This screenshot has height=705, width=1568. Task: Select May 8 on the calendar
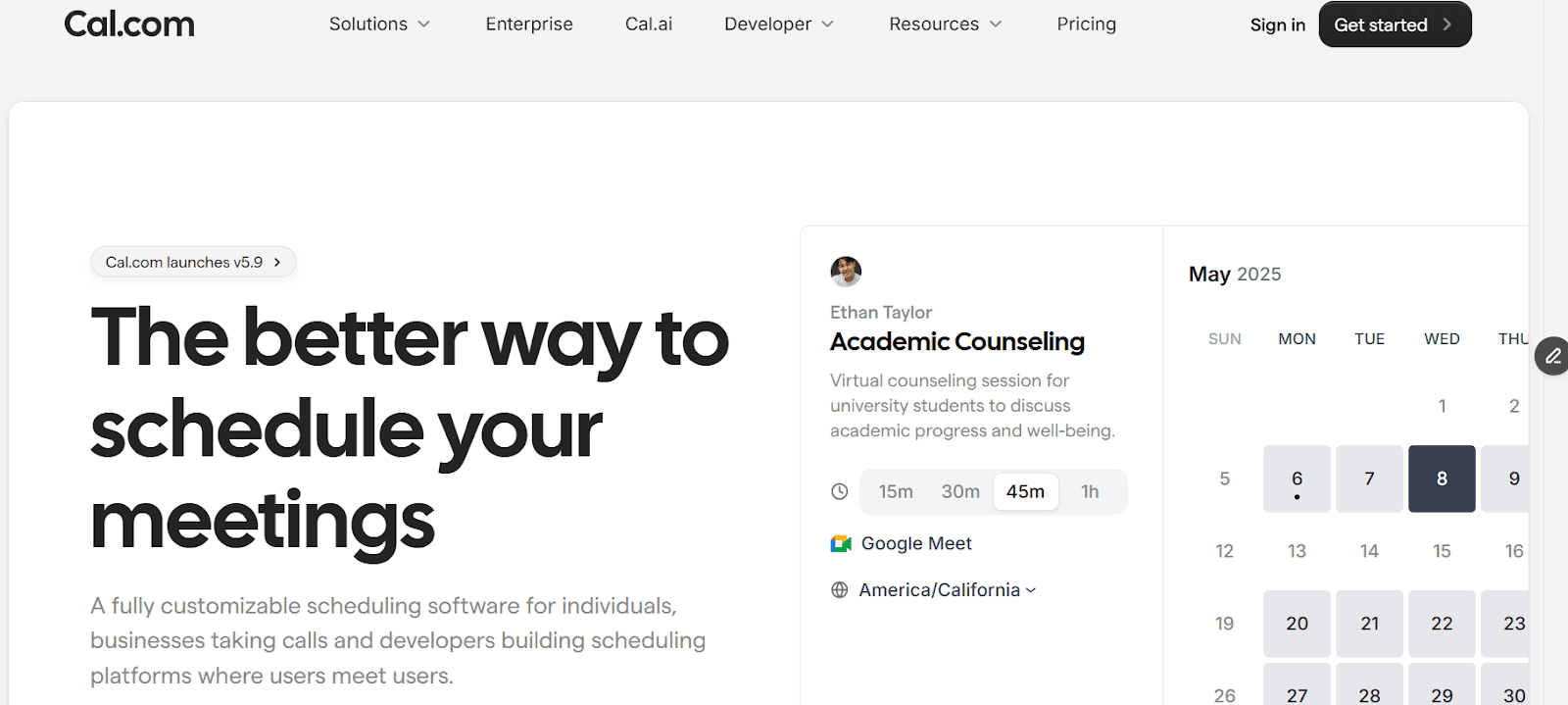1441,478
